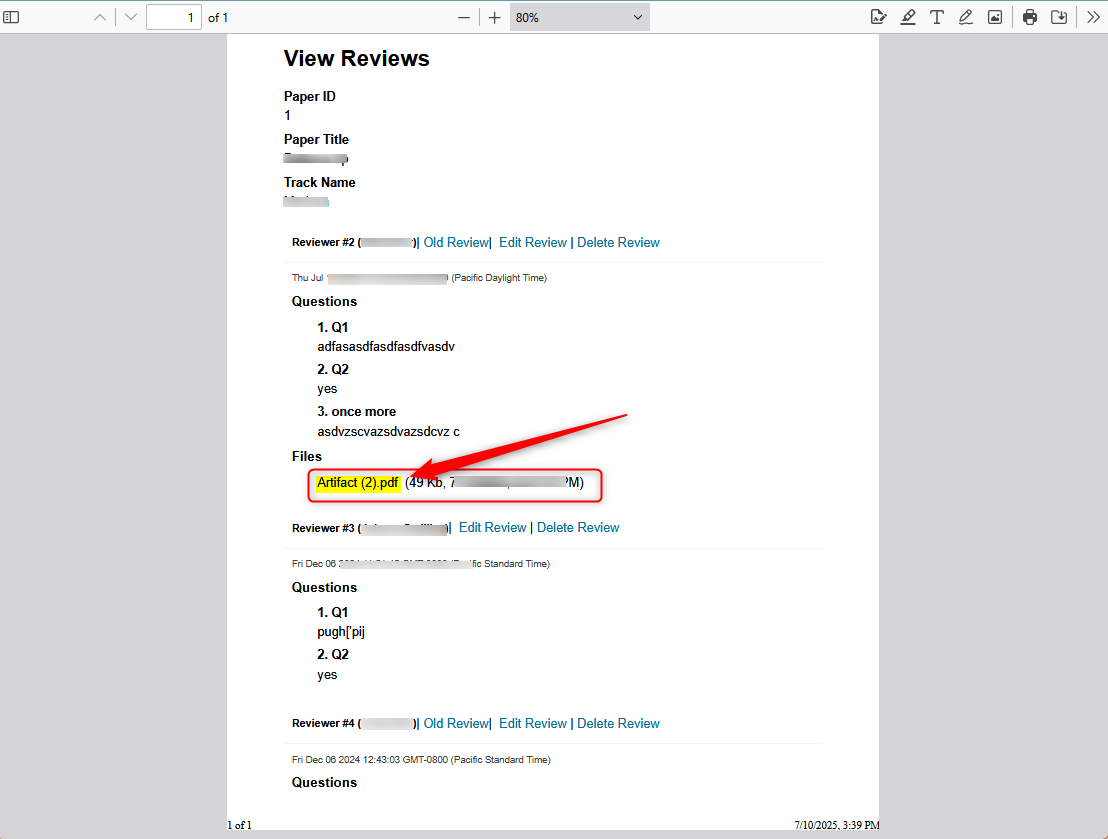Open the additional tools double-chevron menu
This screenshot has width=1108, height=839.
click(1092, 16)
